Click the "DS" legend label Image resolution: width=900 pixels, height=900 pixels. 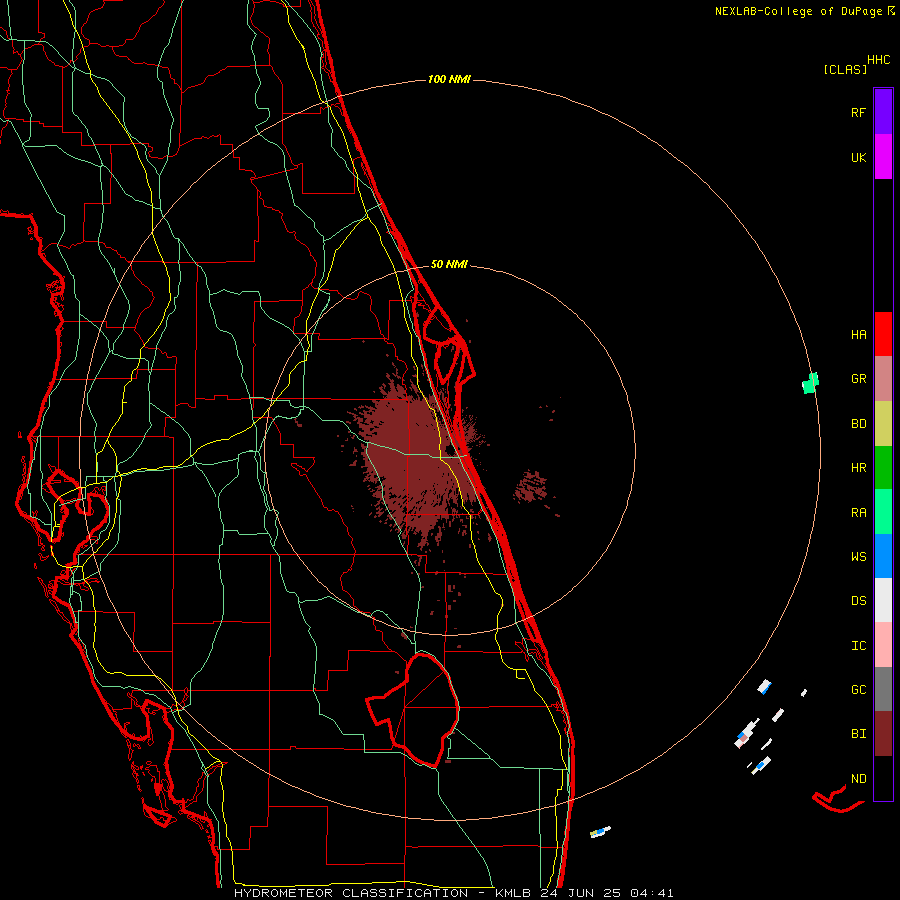(858, 601)
